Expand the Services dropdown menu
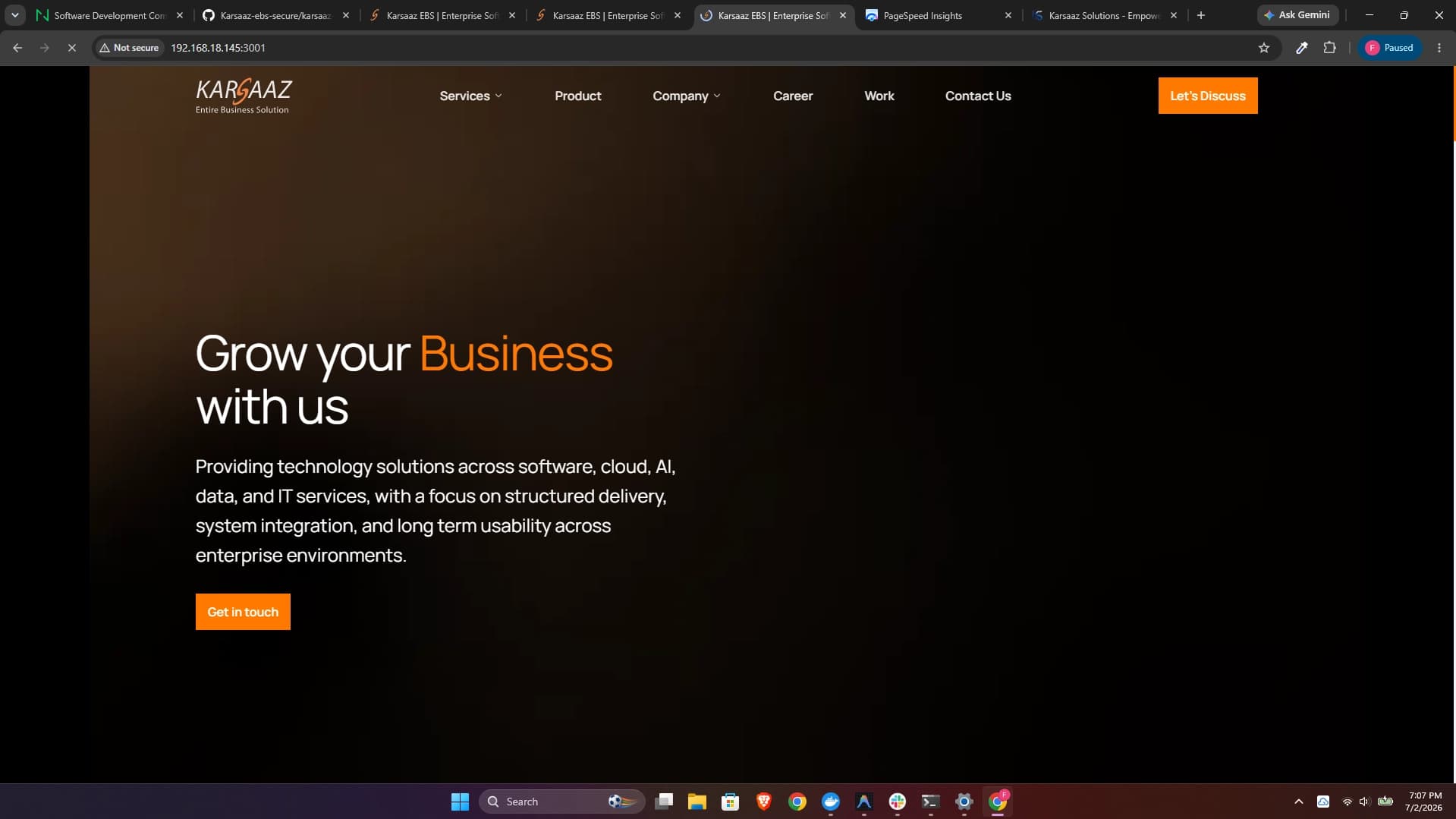The height and width of the screenshot is (819, 1456). 470,96
